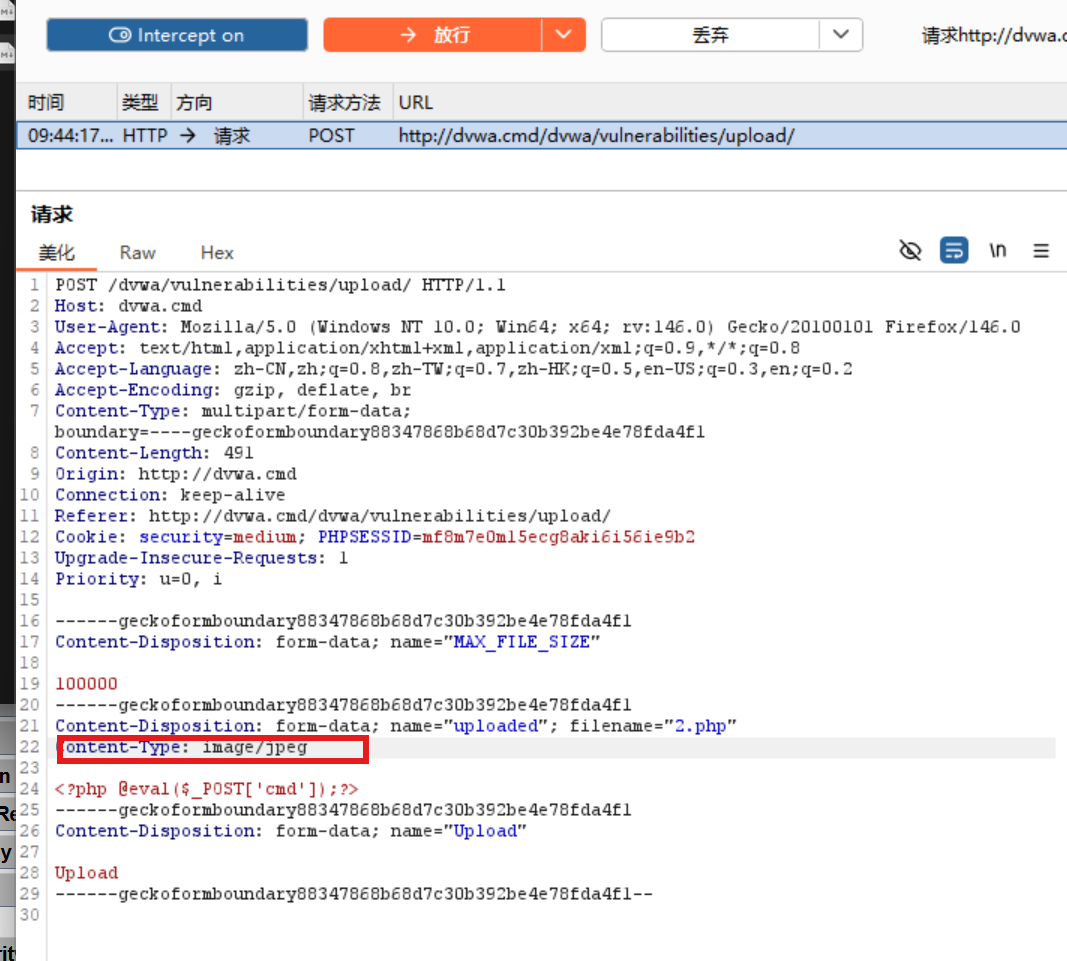
Task: Click the User-Agent header line
Action: click(x=538, y=327)
